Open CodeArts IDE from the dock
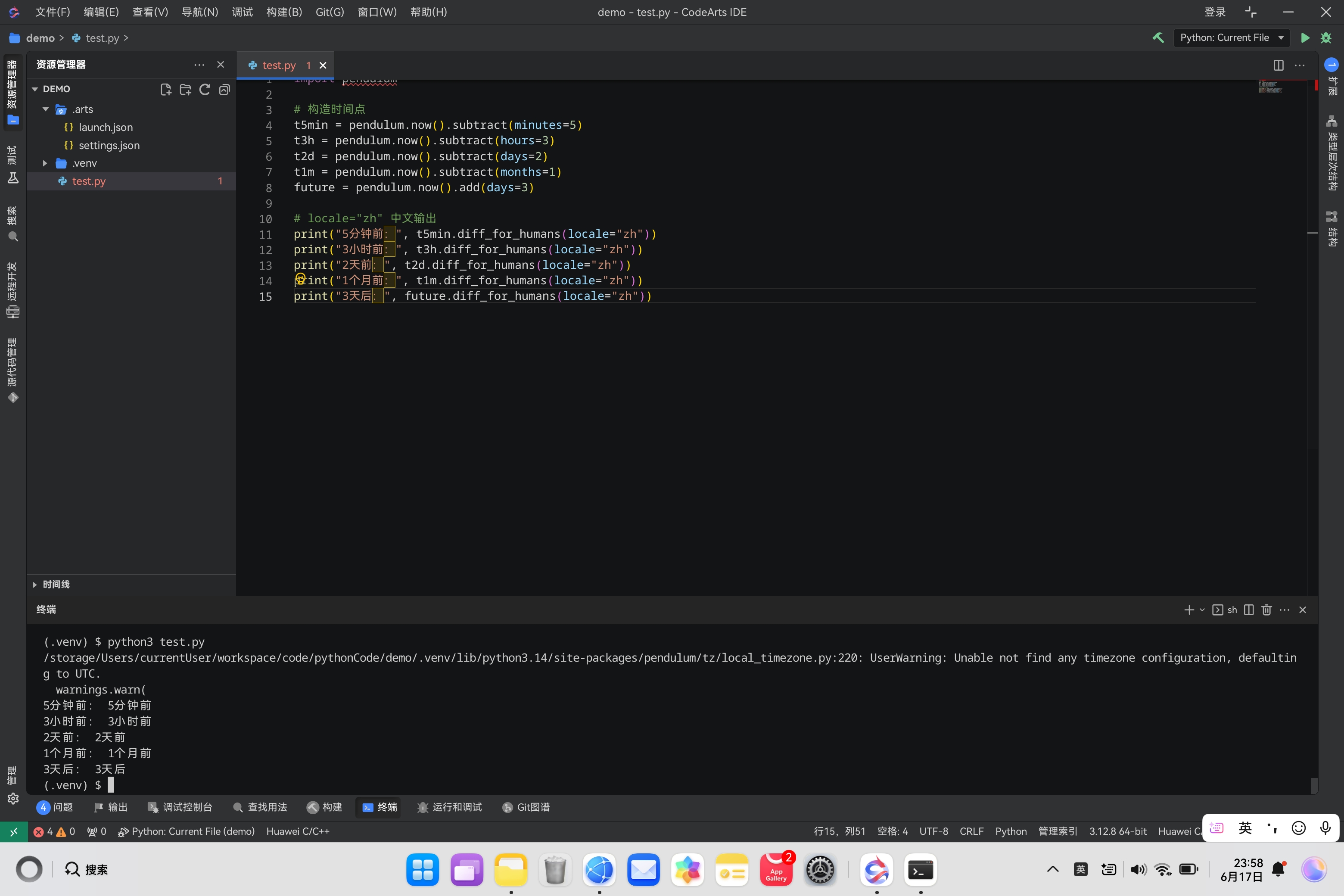Viewport: 1344px width, 896px height. [x=876, y=870]
